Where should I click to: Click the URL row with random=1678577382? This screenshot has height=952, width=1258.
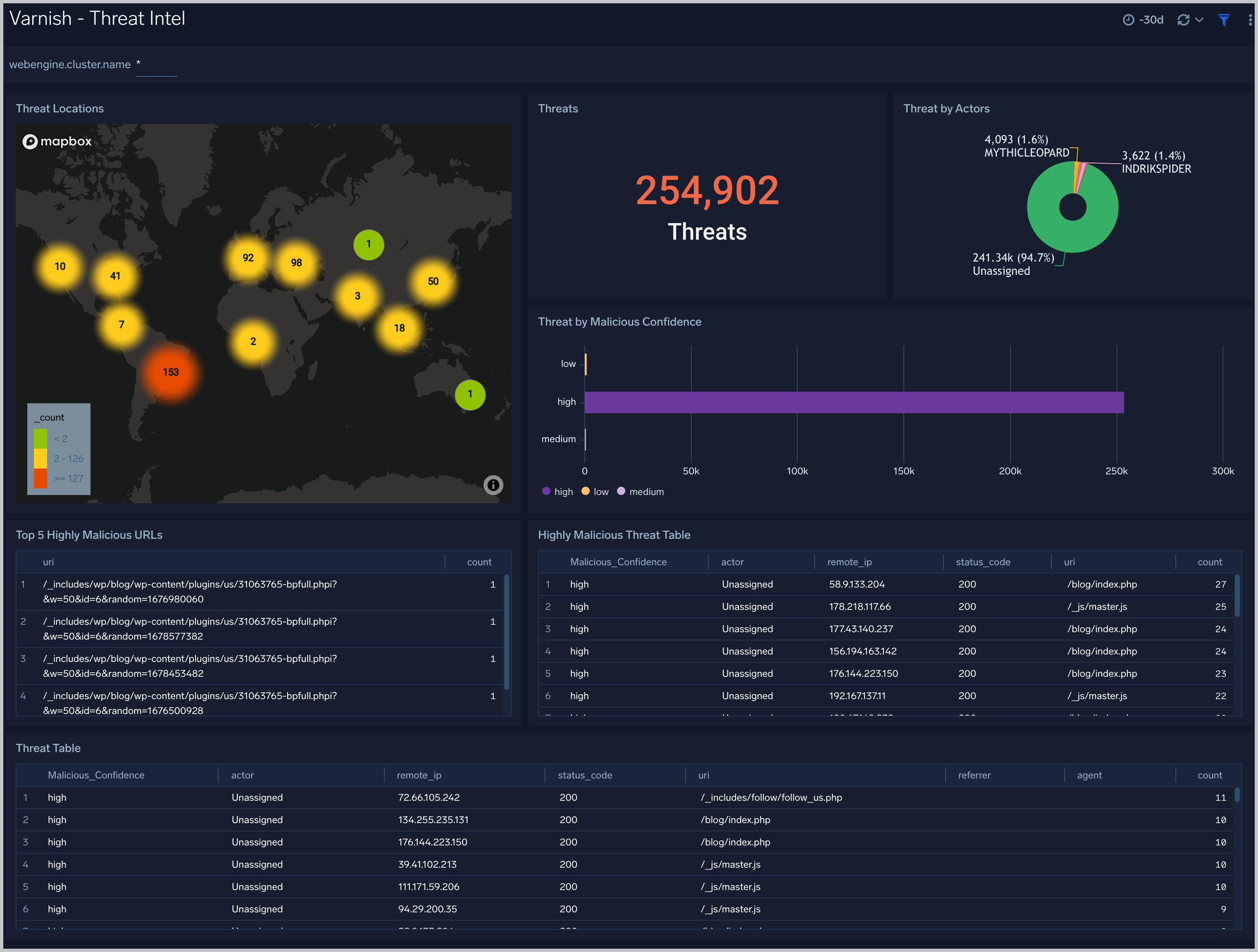[260, 628]
